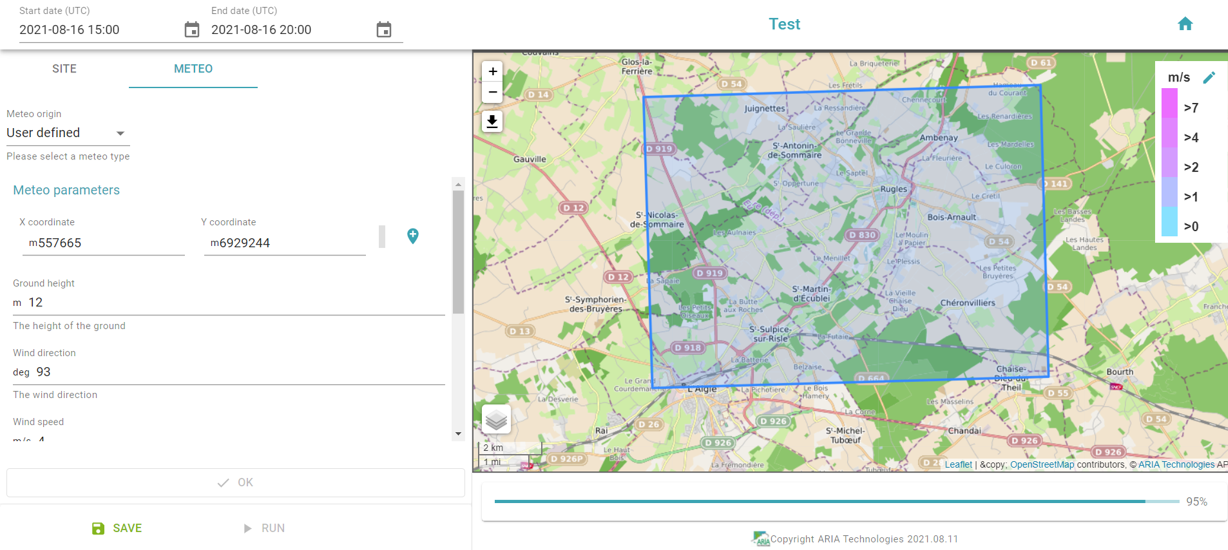Click the Meteo parameters heading
The width and height of the screenshot is (1228, 550).
coord(66,190)
